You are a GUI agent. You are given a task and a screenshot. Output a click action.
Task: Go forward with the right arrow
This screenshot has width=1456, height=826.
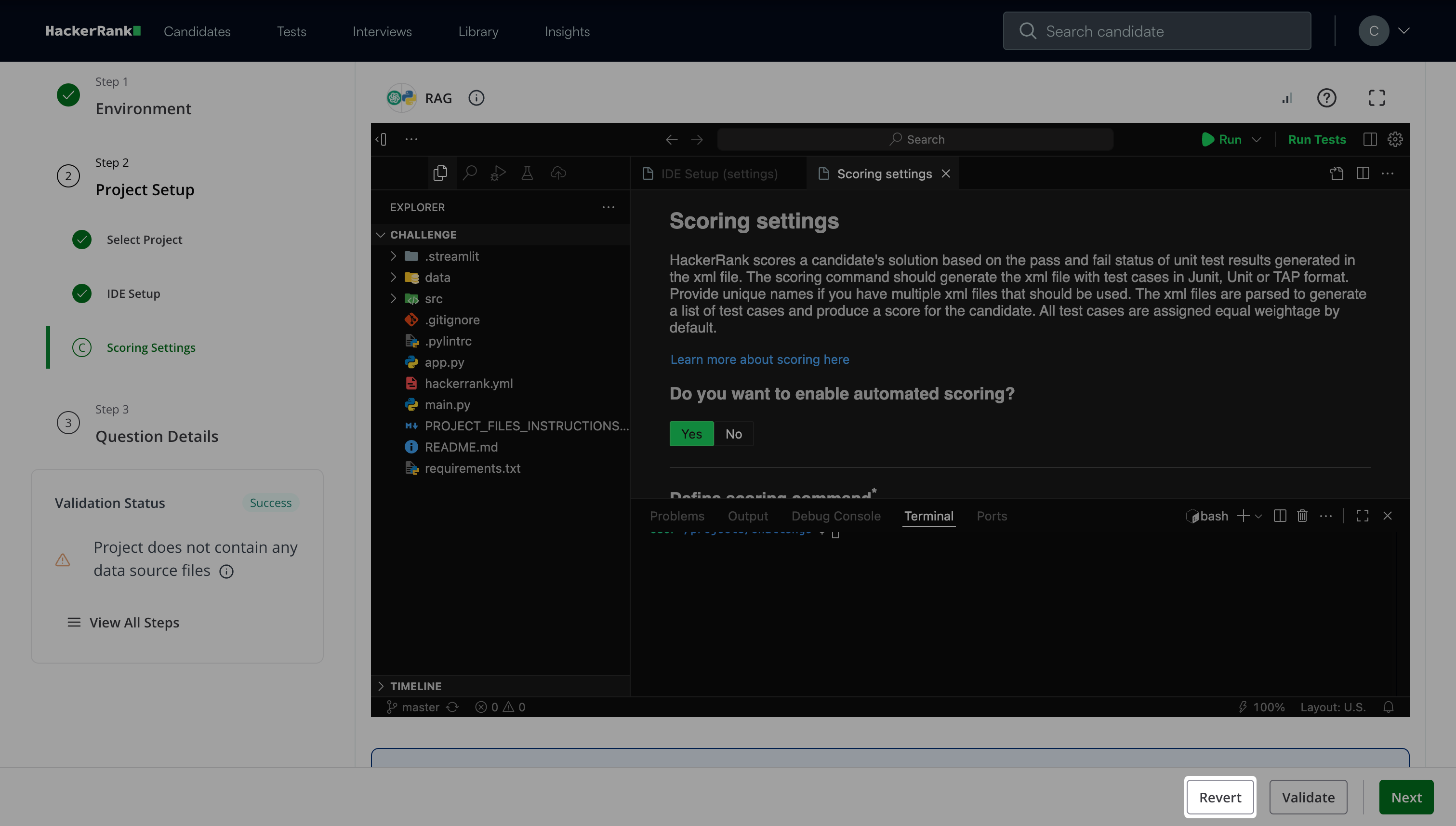click(x=697, y=140)
